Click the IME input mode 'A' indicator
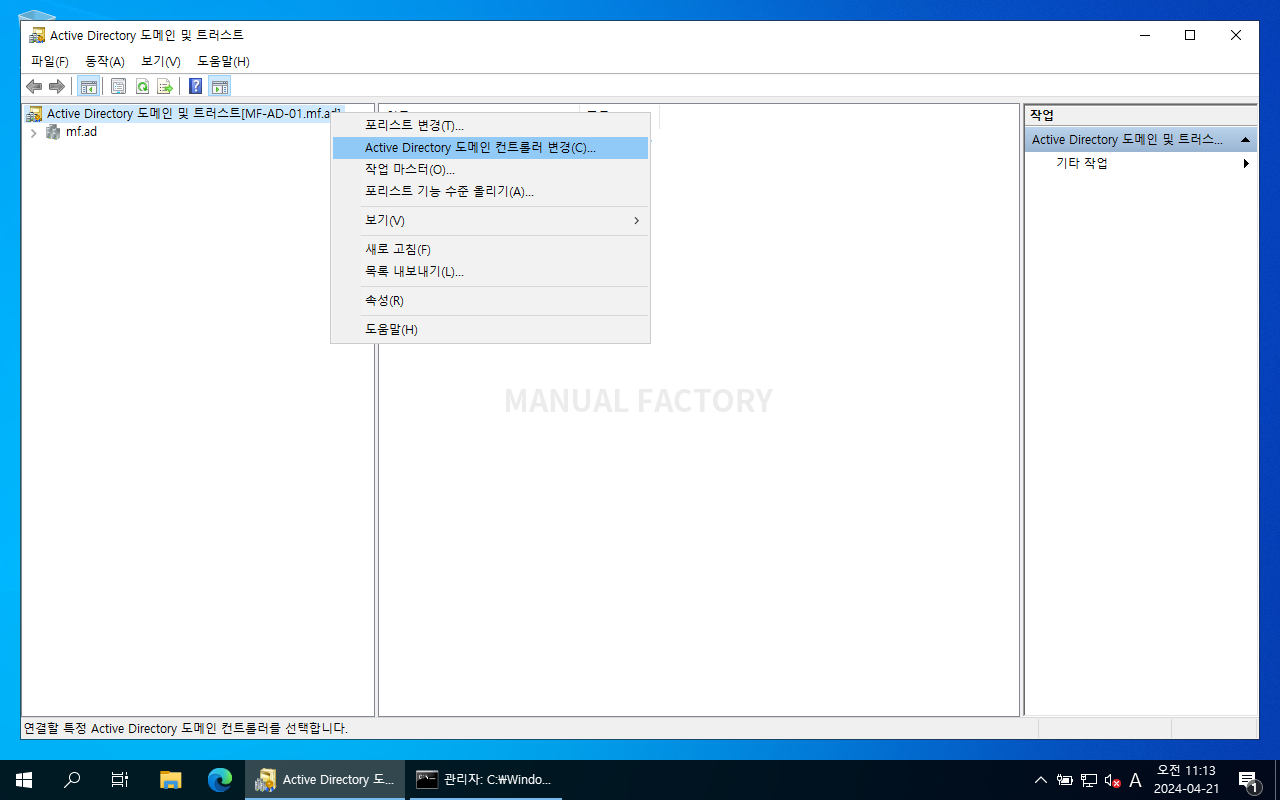 1135,780
